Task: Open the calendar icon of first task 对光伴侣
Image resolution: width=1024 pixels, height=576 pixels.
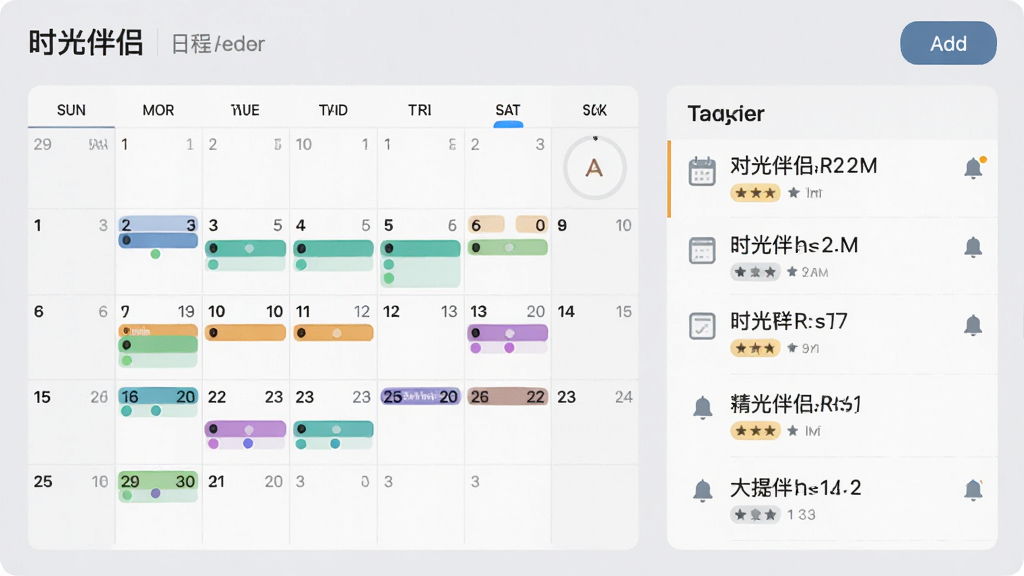Action: (702, 172)
